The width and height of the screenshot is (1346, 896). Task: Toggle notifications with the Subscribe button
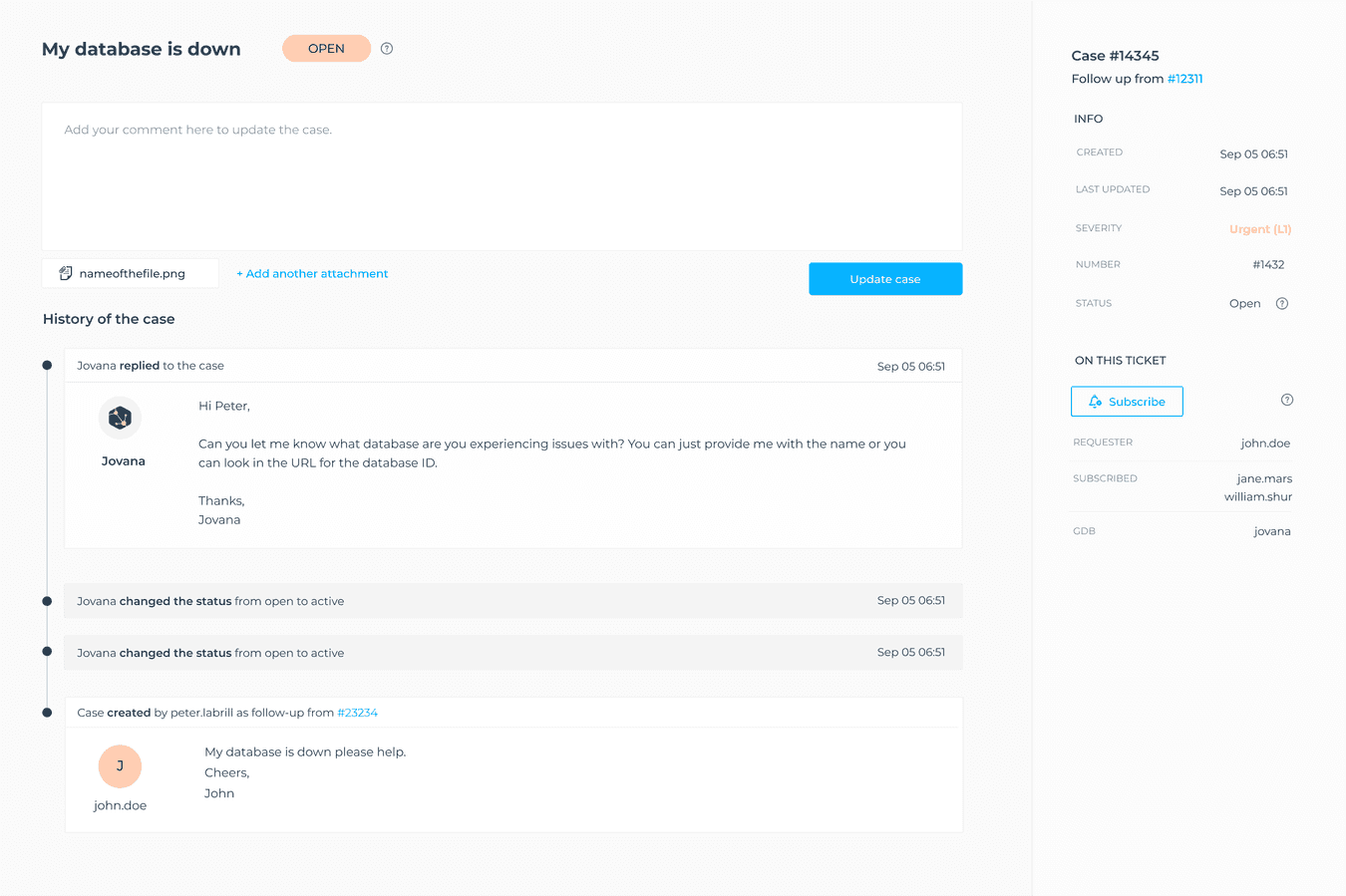point(1127,401)
